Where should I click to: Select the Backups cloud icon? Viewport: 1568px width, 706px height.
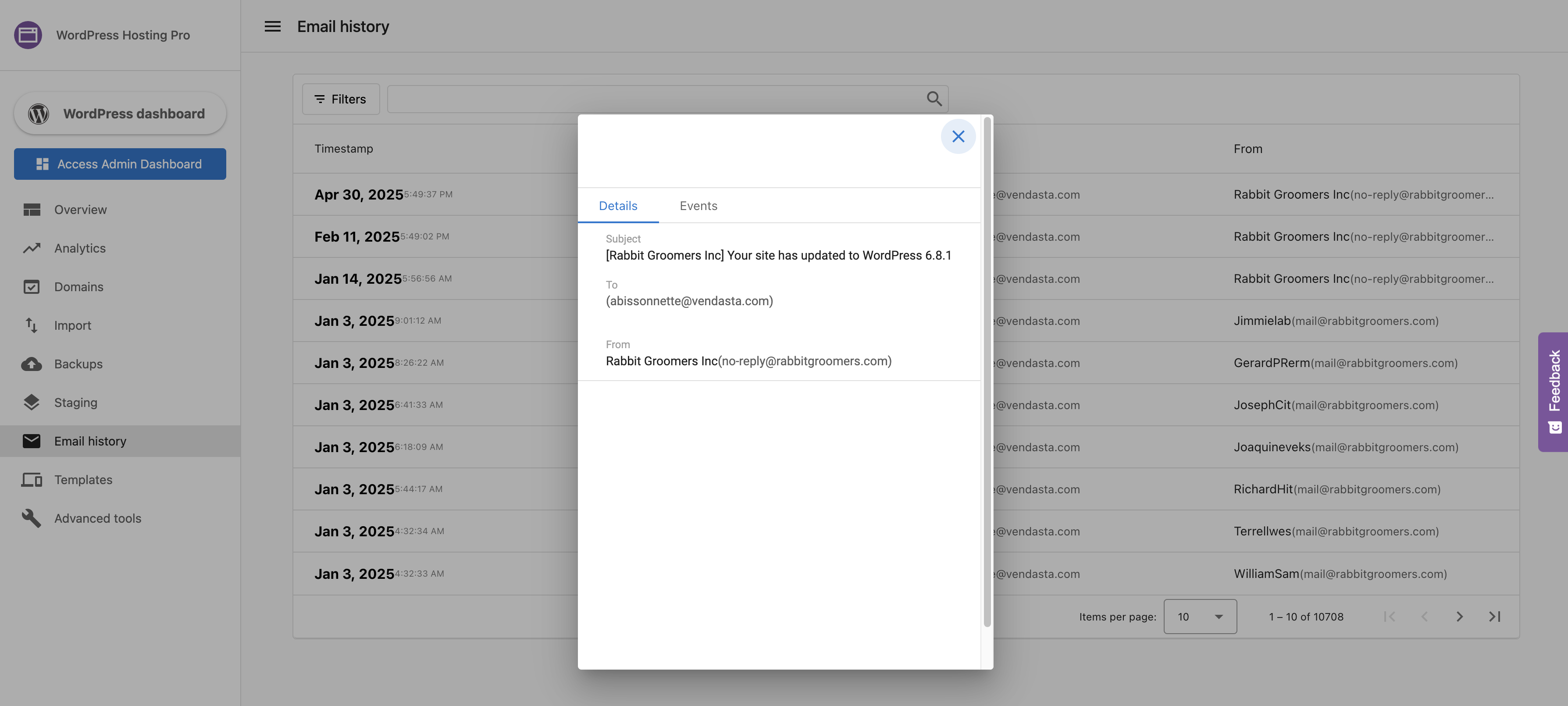tap(32, 364)
